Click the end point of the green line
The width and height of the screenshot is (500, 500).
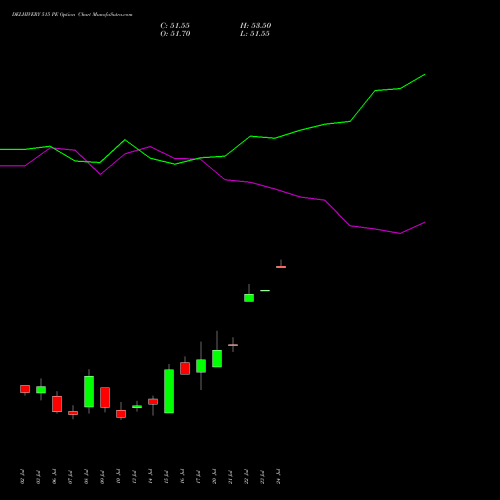click(x=425, y=75)
